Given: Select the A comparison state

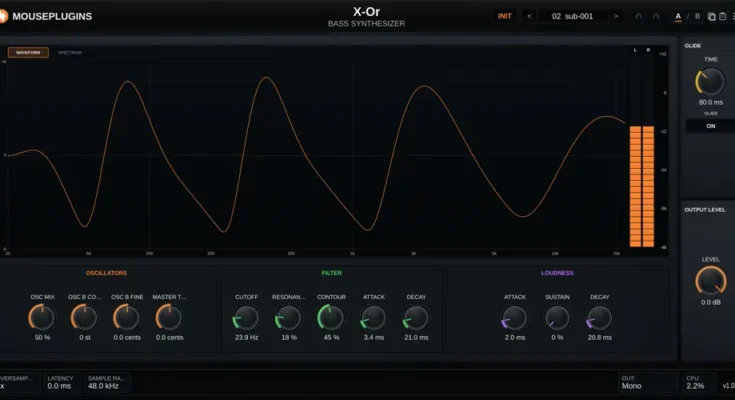Looking at the screenshot, I should pyautogui.click(x=678, y=16).
